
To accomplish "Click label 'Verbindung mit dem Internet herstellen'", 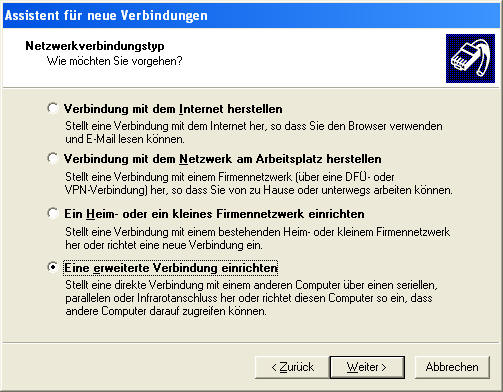I will (173, 109).
